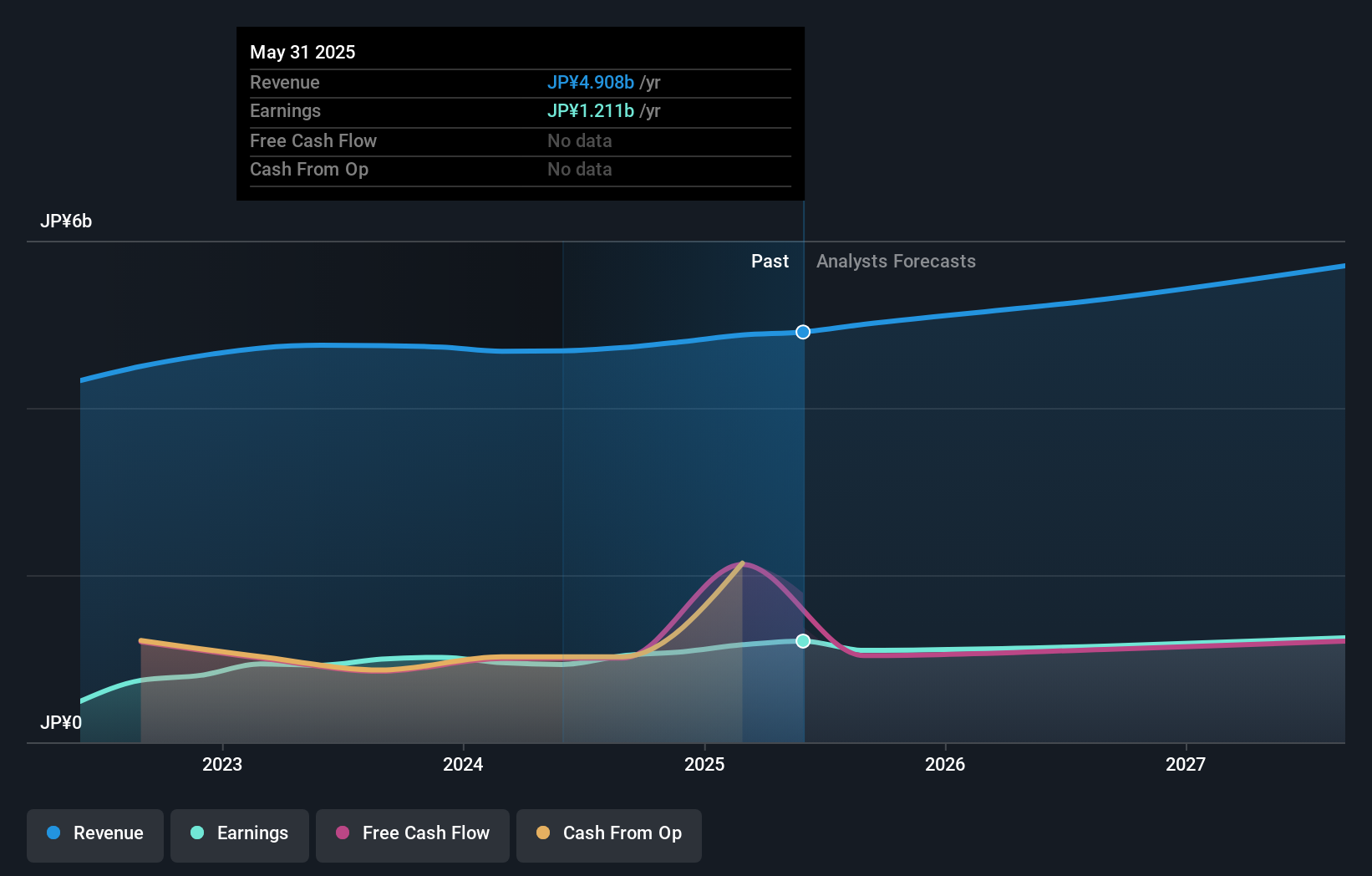
Task: Toggle the Cash From Op legend button
Action: [x=609, y=835]
